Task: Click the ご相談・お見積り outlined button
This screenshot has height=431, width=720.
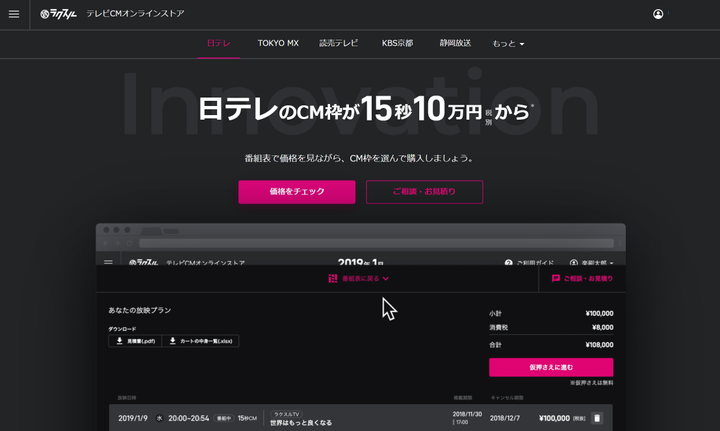Action: pyautogui.click(x=424, y=191)
